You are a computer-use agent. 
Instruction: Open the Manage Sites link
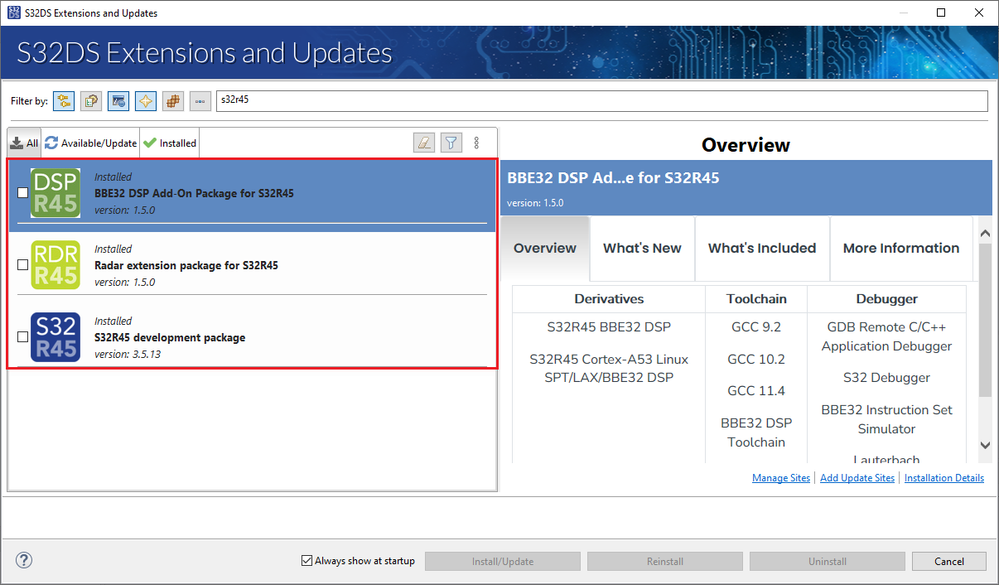click(781, 478)
